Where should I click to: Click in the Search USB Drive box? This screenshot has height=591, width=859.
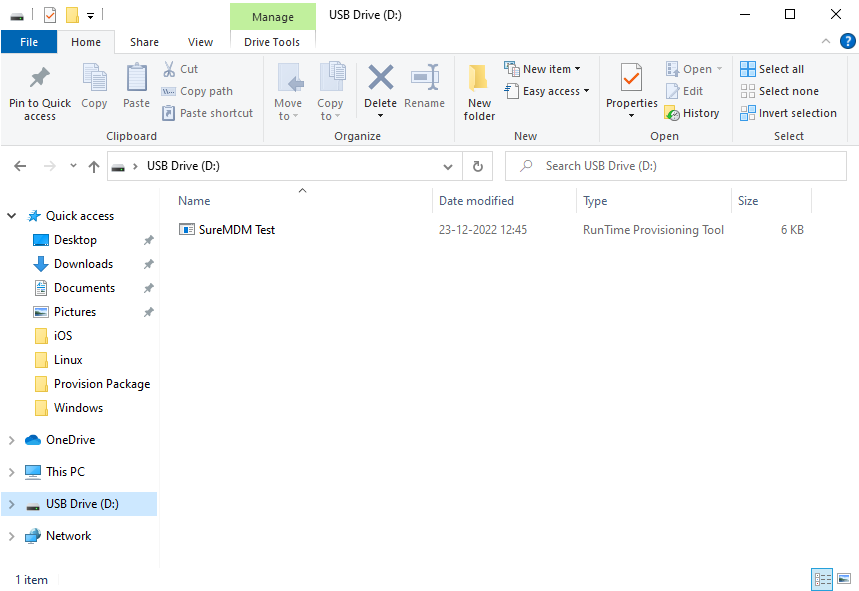pos(675,166)
